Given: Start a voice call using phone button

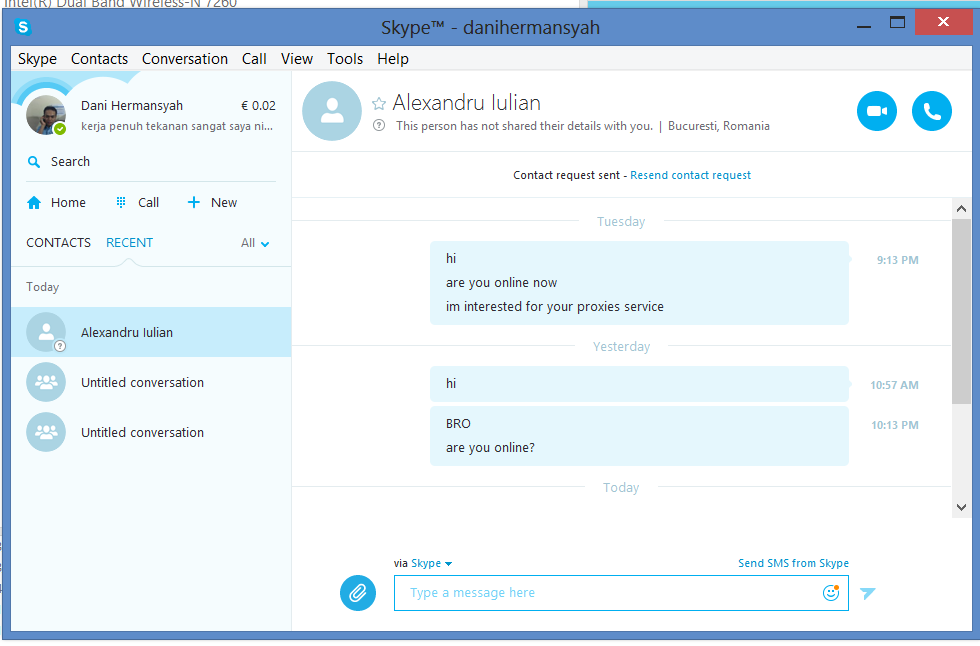Looking at the screenshot, I should pos(931,111).
